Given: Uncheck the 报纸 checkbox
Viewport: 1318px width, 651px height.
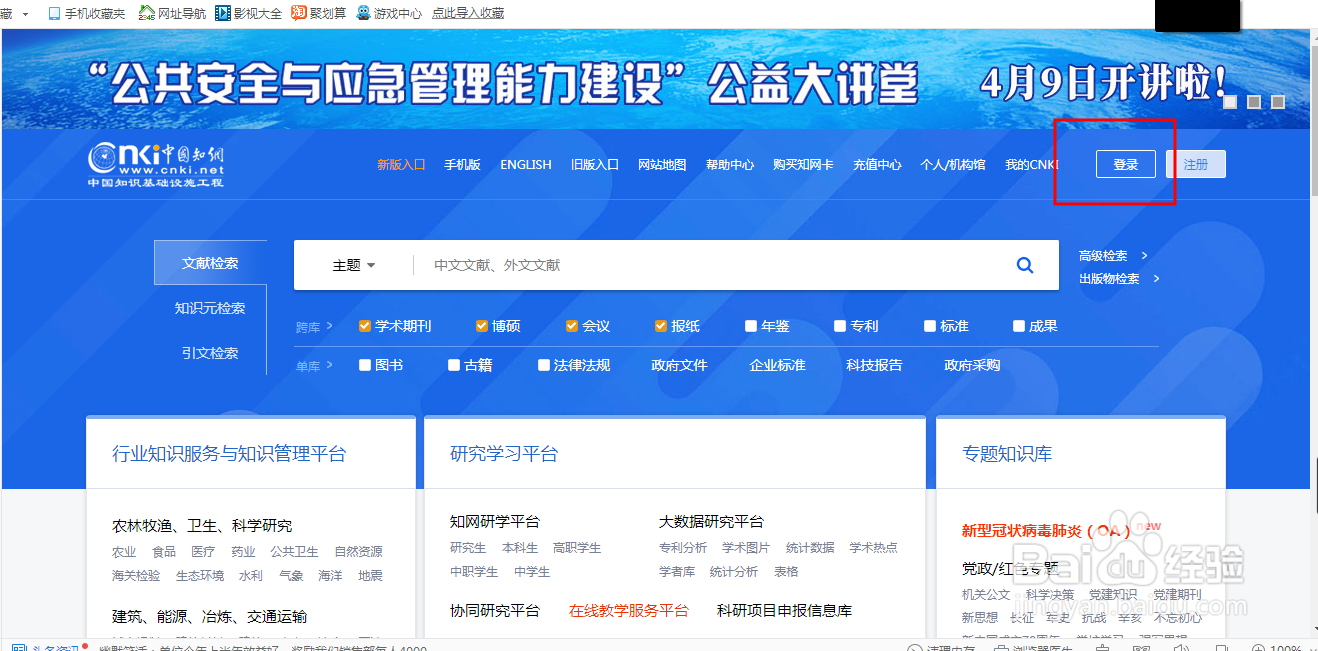Looking at the screenshot, I should click(661, 326).
